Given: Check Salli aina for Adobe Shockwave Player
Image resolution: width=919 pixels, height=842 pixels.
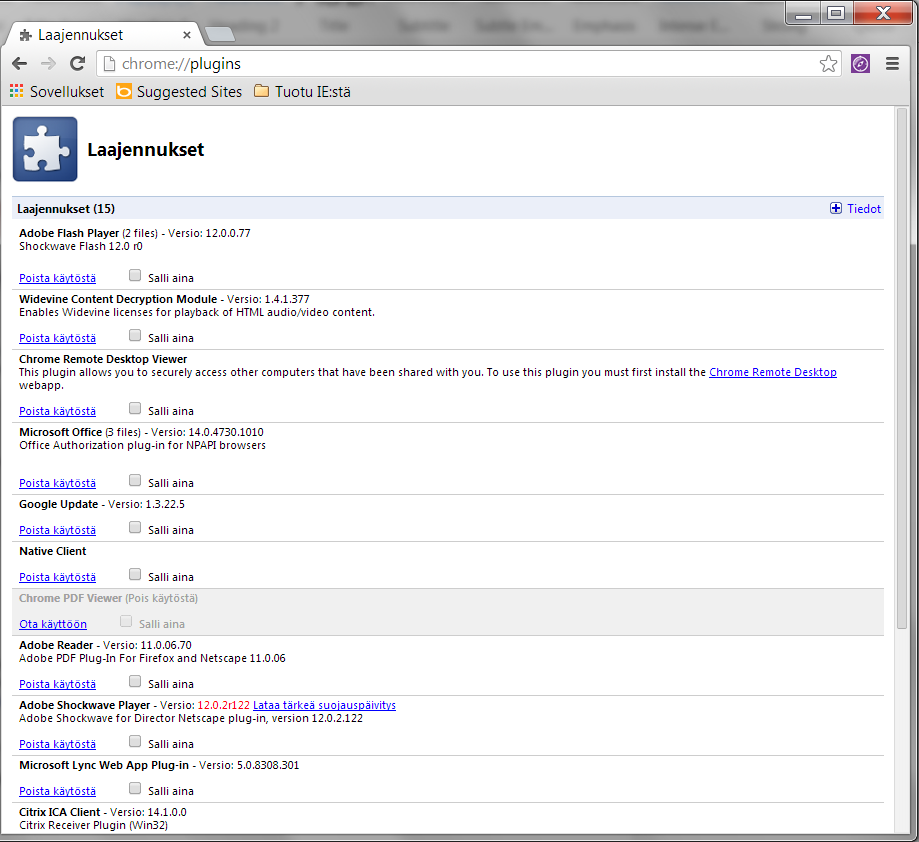Looking at the screenshot, I should click(x=135, y=741).
